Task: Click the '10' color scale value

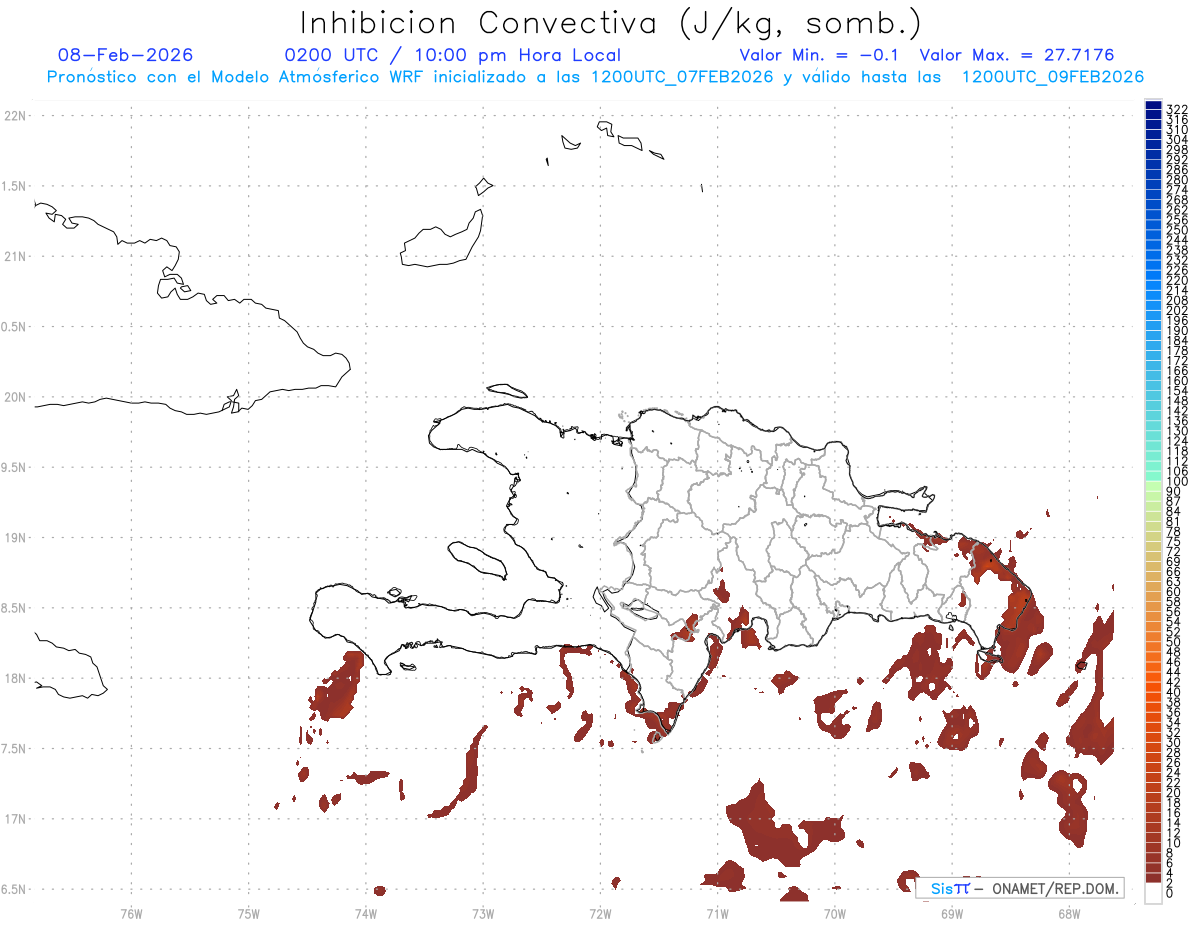Action: (1173, 843)
